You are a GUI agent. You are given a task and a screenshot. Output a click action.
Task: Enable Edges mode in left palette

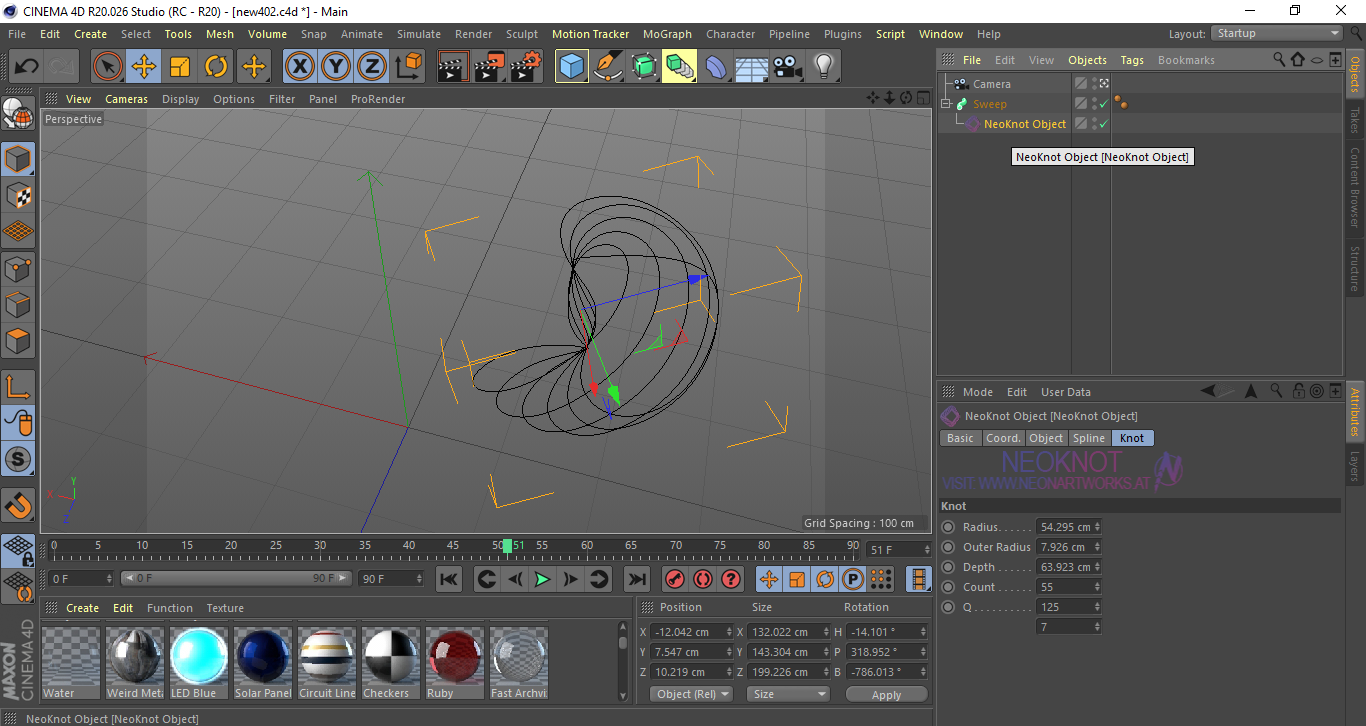click(18, 304)
